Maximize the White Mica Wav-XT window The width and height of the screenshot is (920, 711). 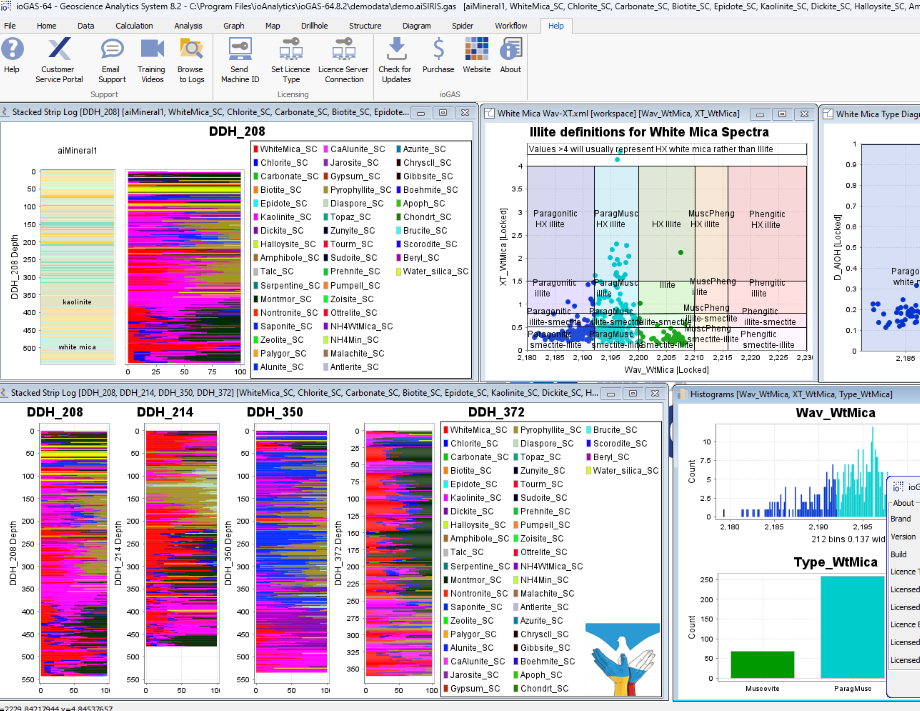(782, 114)
